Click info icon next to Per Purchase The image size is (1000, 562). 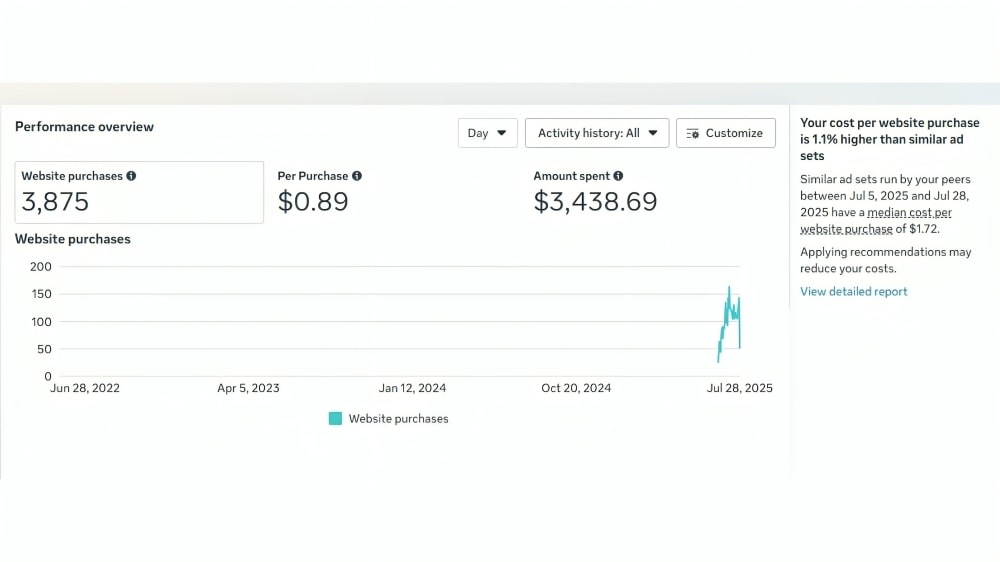[357, 176]
